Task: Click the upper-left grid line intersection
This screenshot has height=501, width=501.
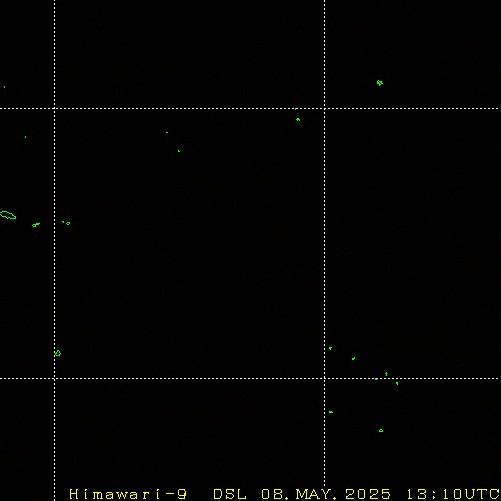Action: [x=54, y=108]
